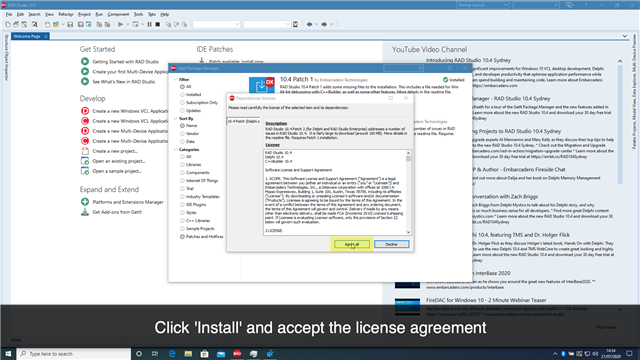Click the blue Back navigation arrow

[309, 24]
